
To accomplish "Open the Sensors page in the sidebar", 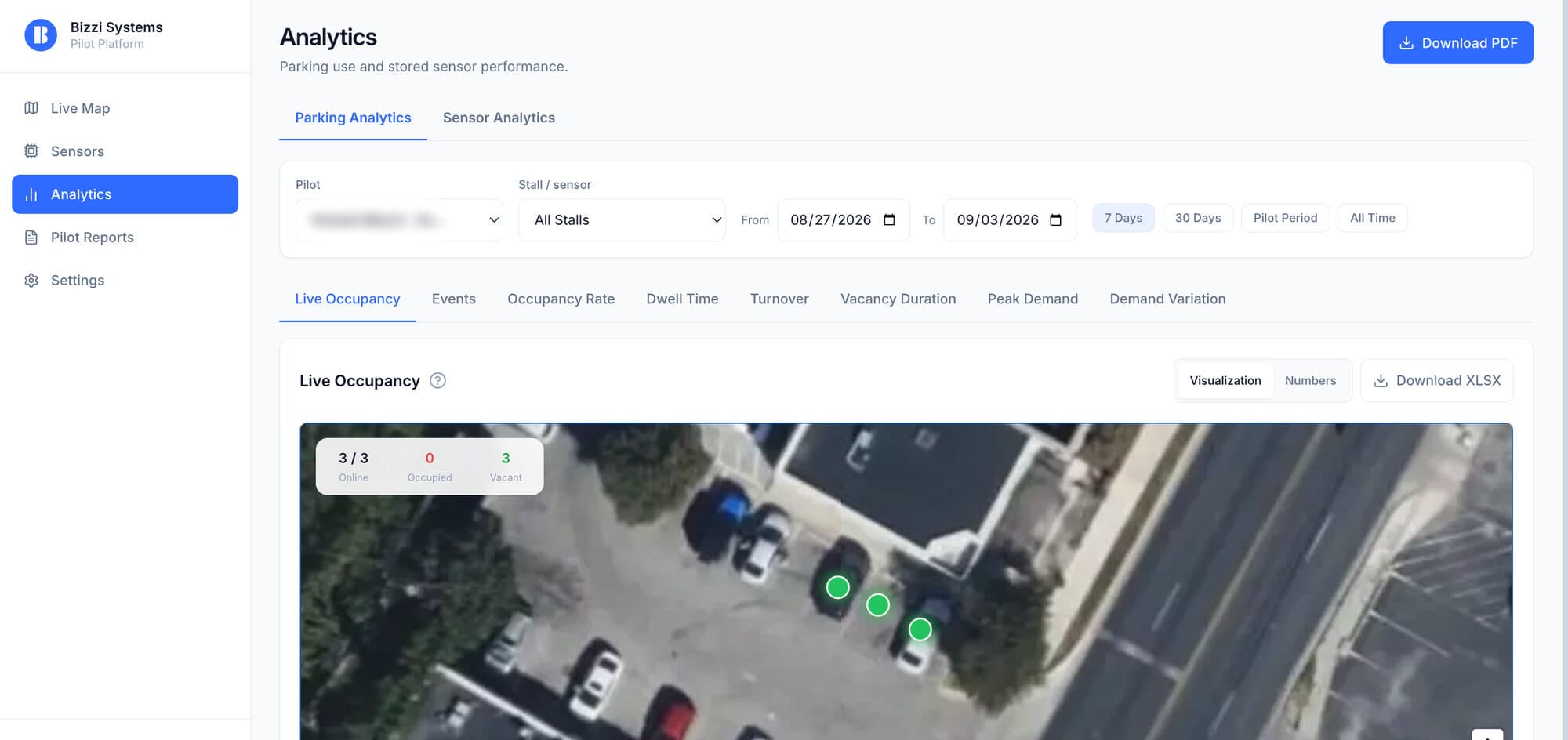I will 125,151.
